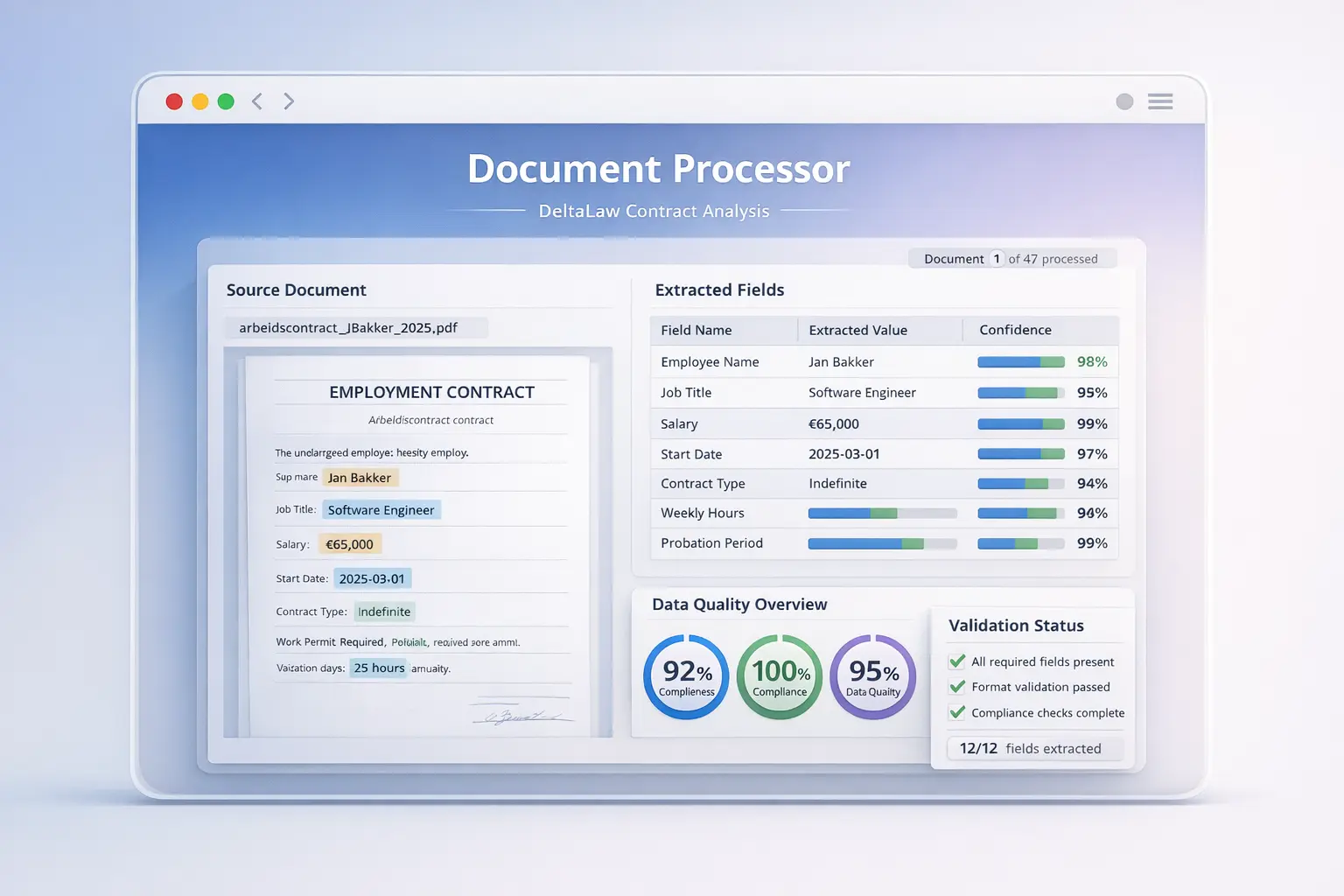Click the Extracted Value column header
This screenshot has height=896, width=1344.
tap(857, 330)
